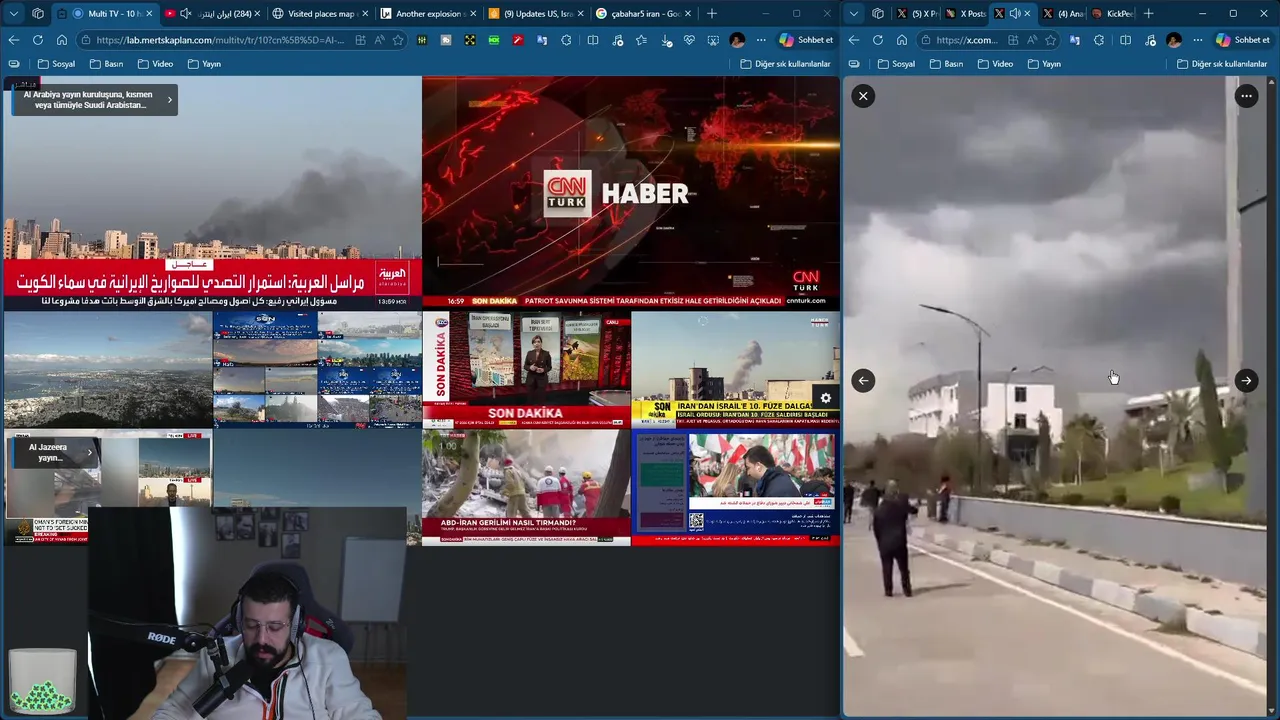
Task: Click the red pen extension icon in left toolbar
Action: (x=518, y=40)
